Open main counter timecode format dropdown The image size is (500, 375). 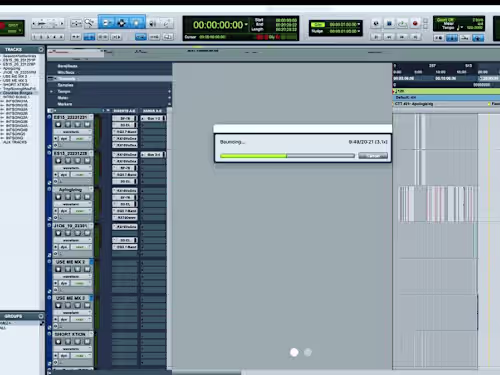[246, 25]
